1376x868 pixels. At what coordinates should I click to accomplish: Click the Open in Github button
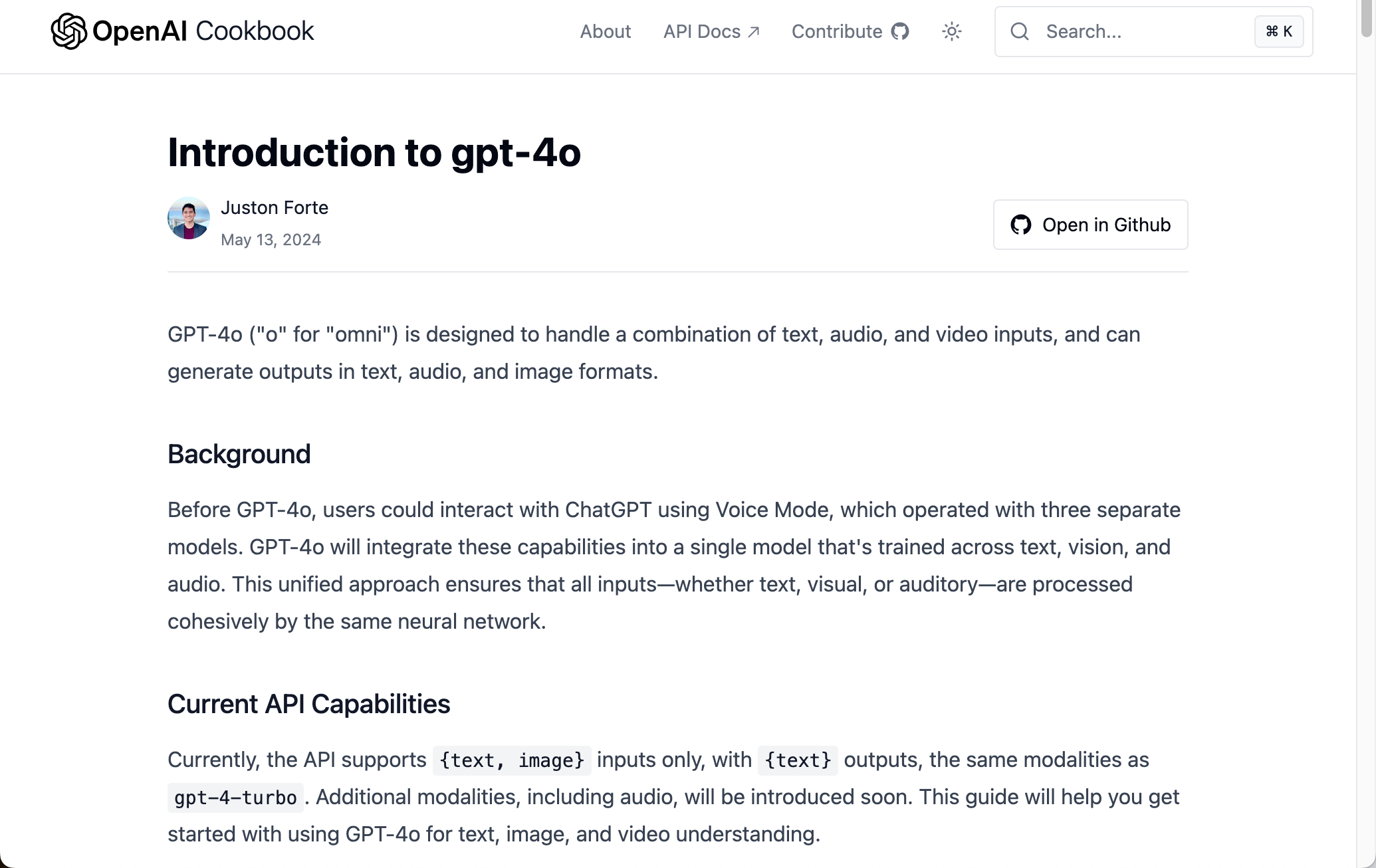(1090, 225)
